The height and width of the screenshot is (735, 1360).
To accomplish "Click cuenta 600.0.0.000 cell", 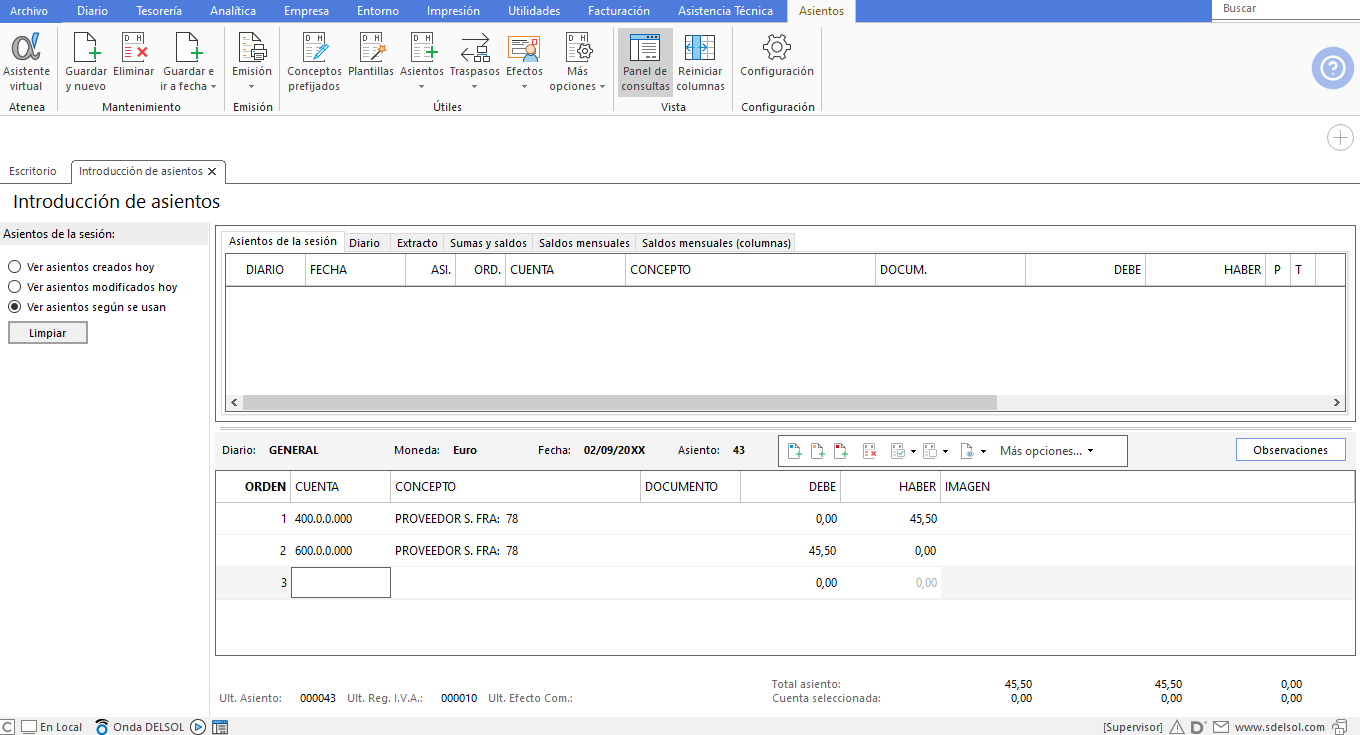I will [341, 551].
